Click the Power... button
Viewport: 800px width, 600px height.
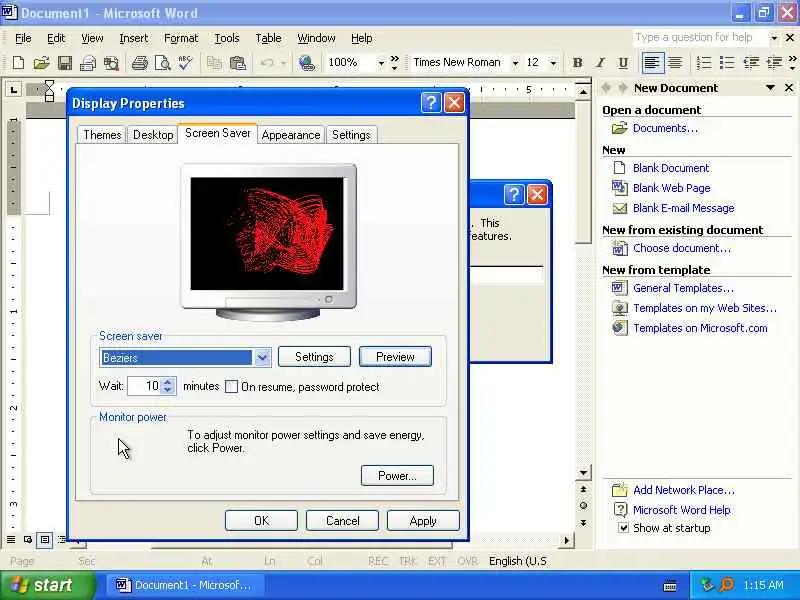[x=397, y=476]
